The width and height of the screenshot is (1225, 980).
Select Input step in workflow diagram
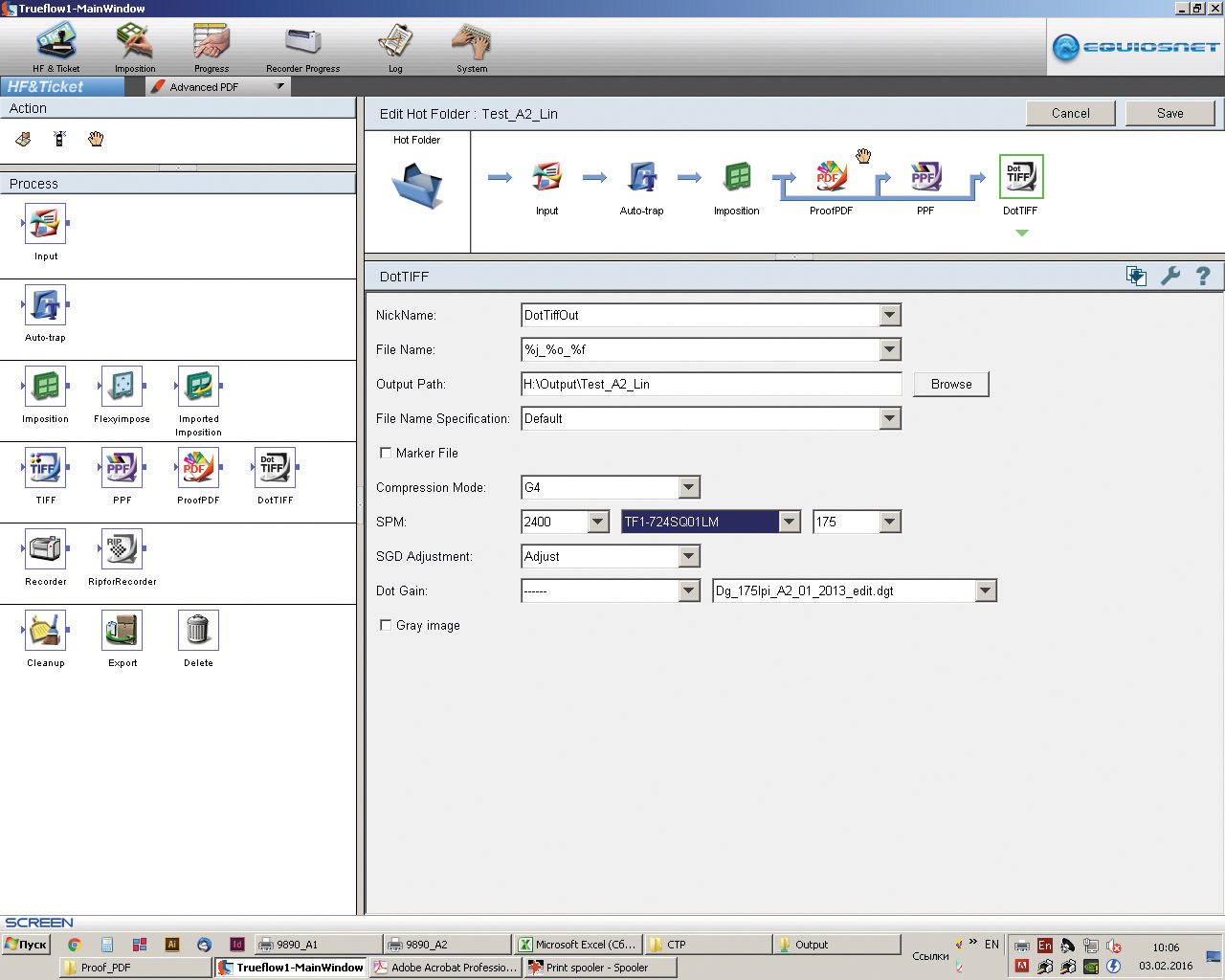[546, 177]
